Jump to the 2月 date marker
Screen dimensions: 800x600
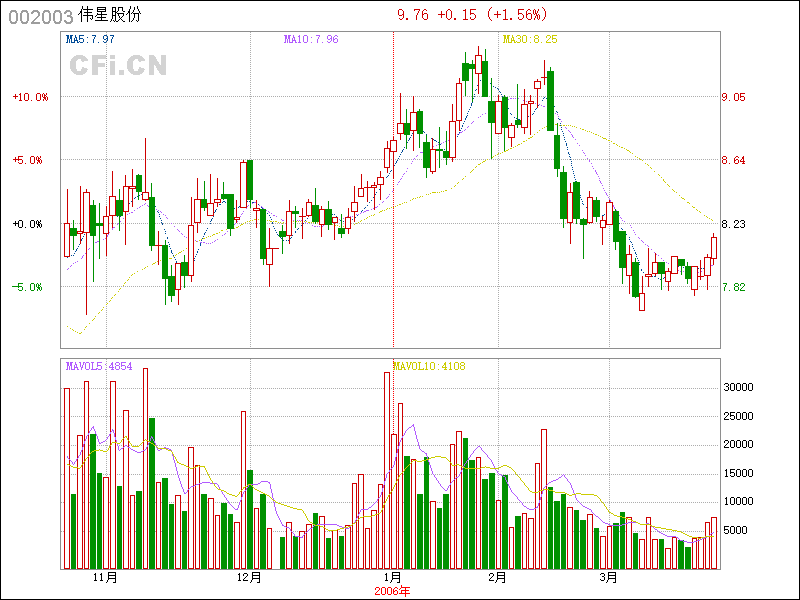[x=497, y=578]
